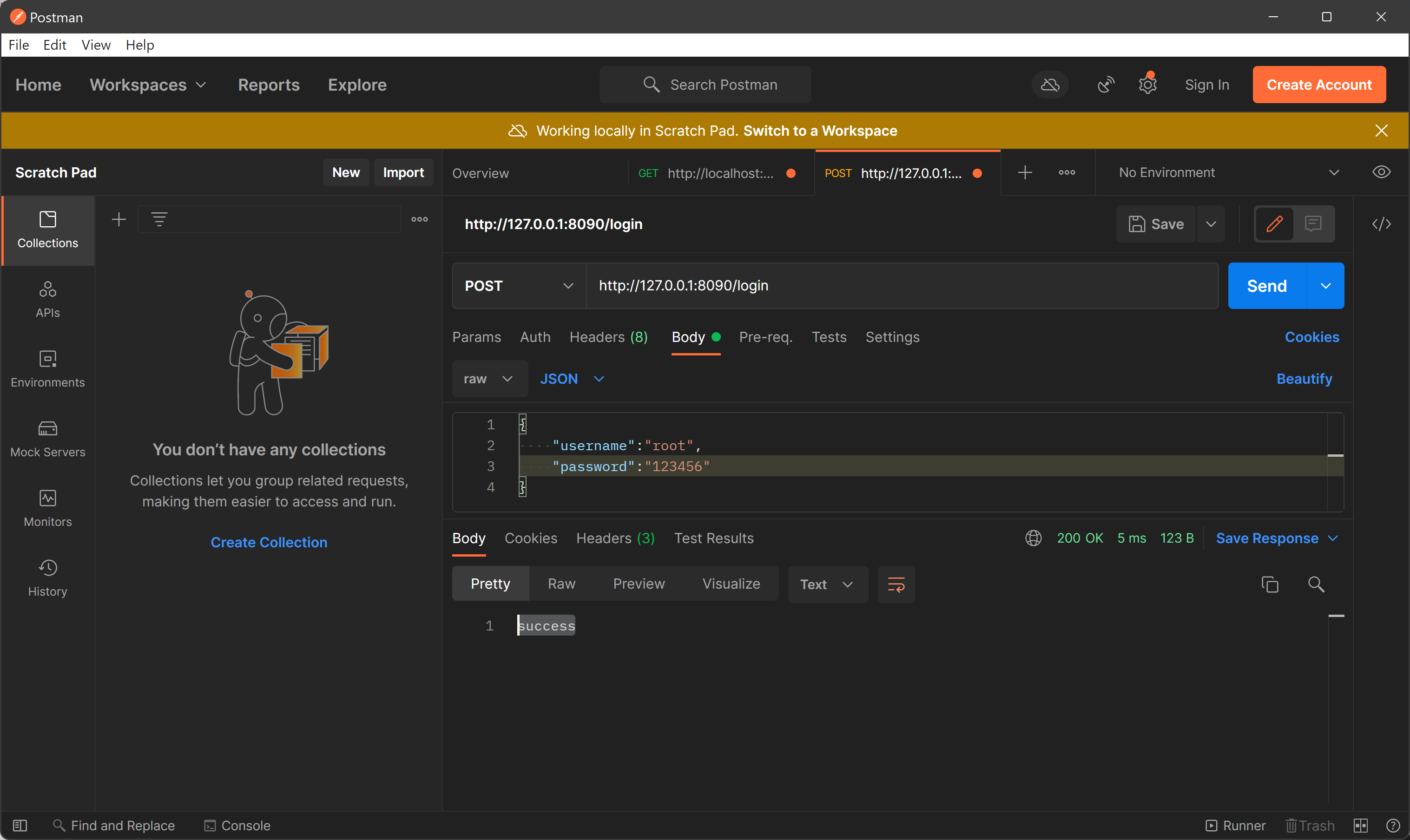The width and height of the screenshot is (1410, 840).
Task: Copy the response body
Action: coord(1270,584)
